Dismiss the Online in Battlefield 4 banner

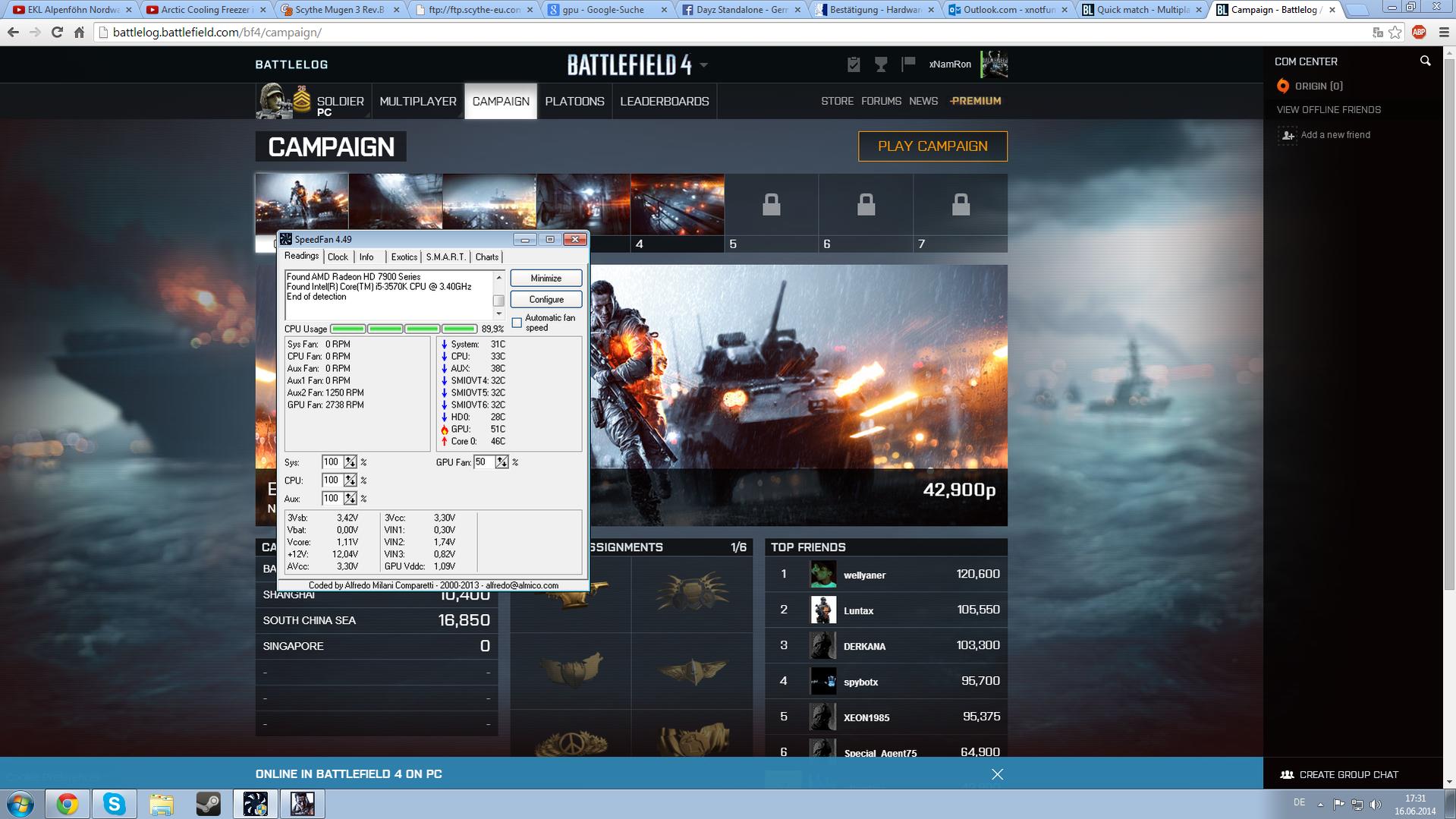pyautogui.click(x=997, y=774)
